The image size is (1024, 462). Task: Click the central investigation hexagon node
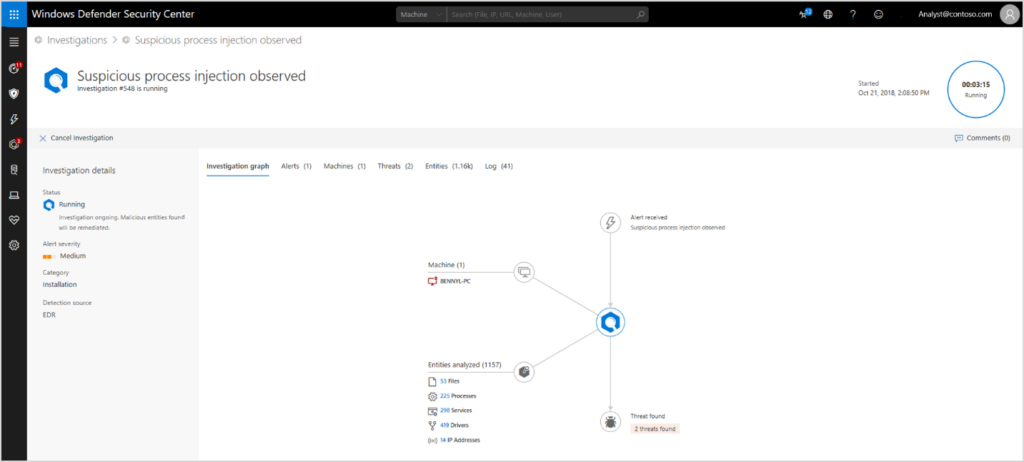[x=610, y=322]
